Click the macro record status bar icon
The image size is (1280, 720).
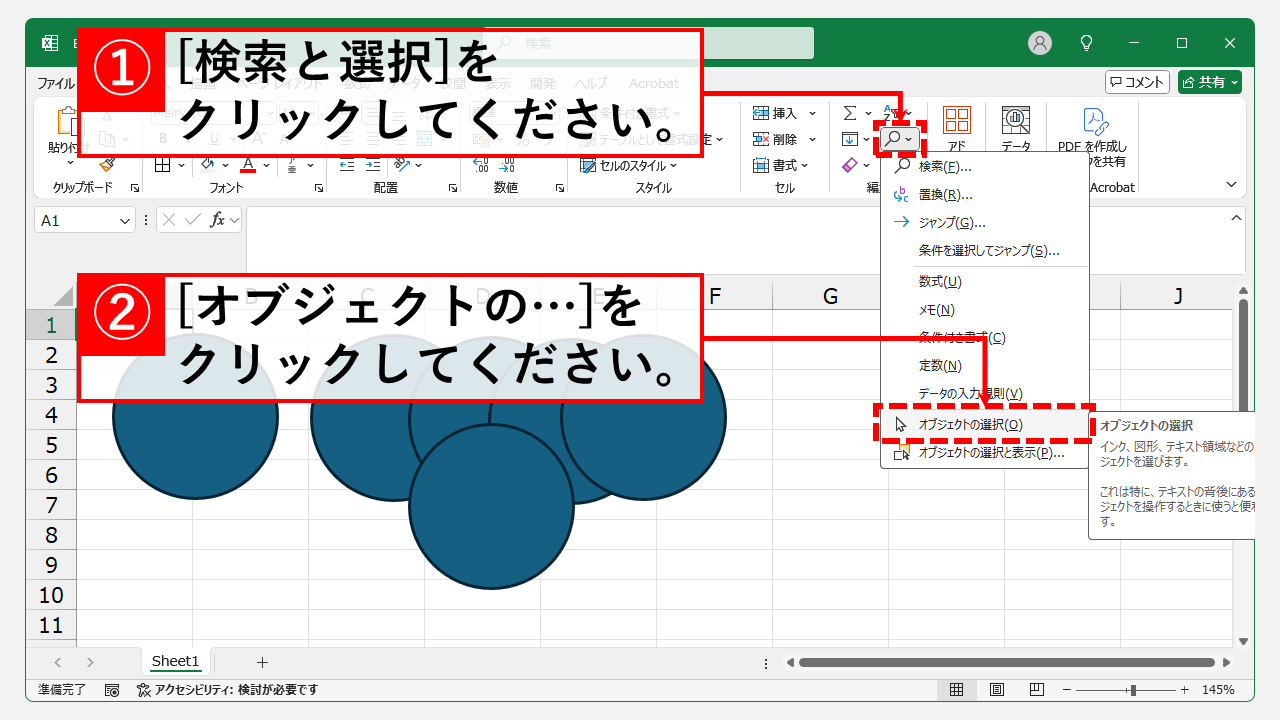pos(112,690)
